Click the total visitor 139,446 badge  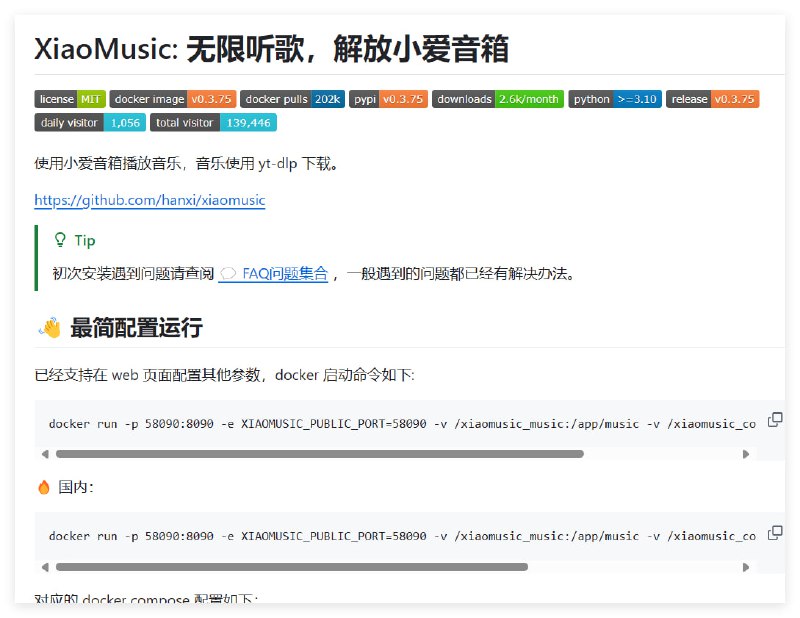213,122
